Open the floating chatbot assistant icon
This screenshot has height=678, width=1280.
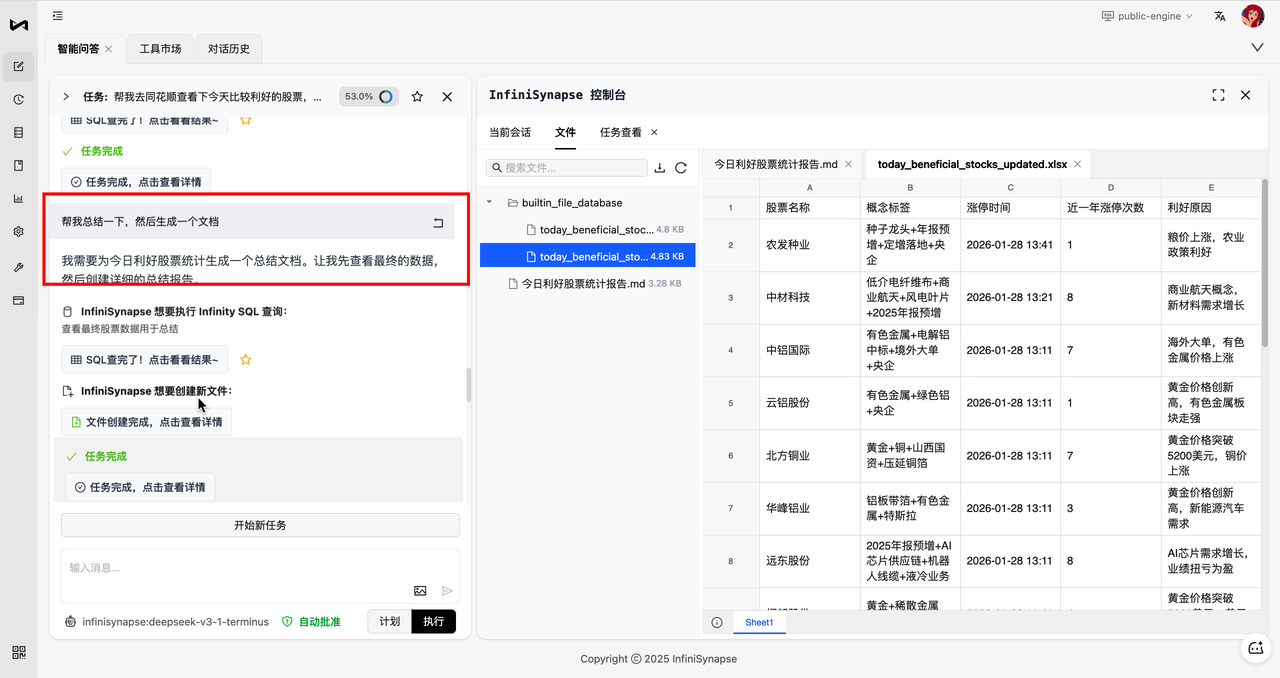point(1256,648)
